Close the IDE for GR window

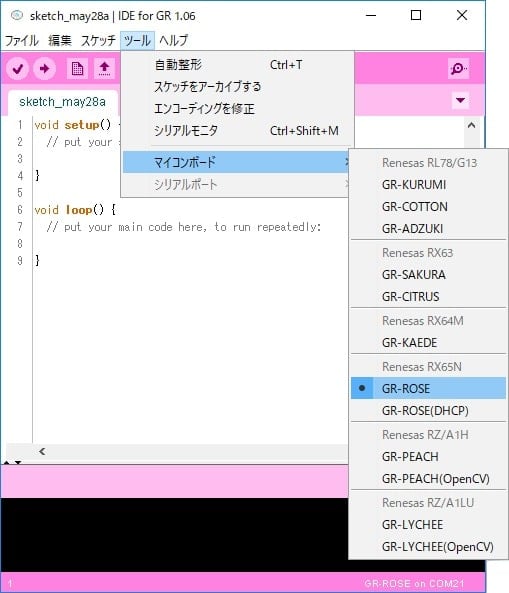pyautogui.click(x=462, y=16)
